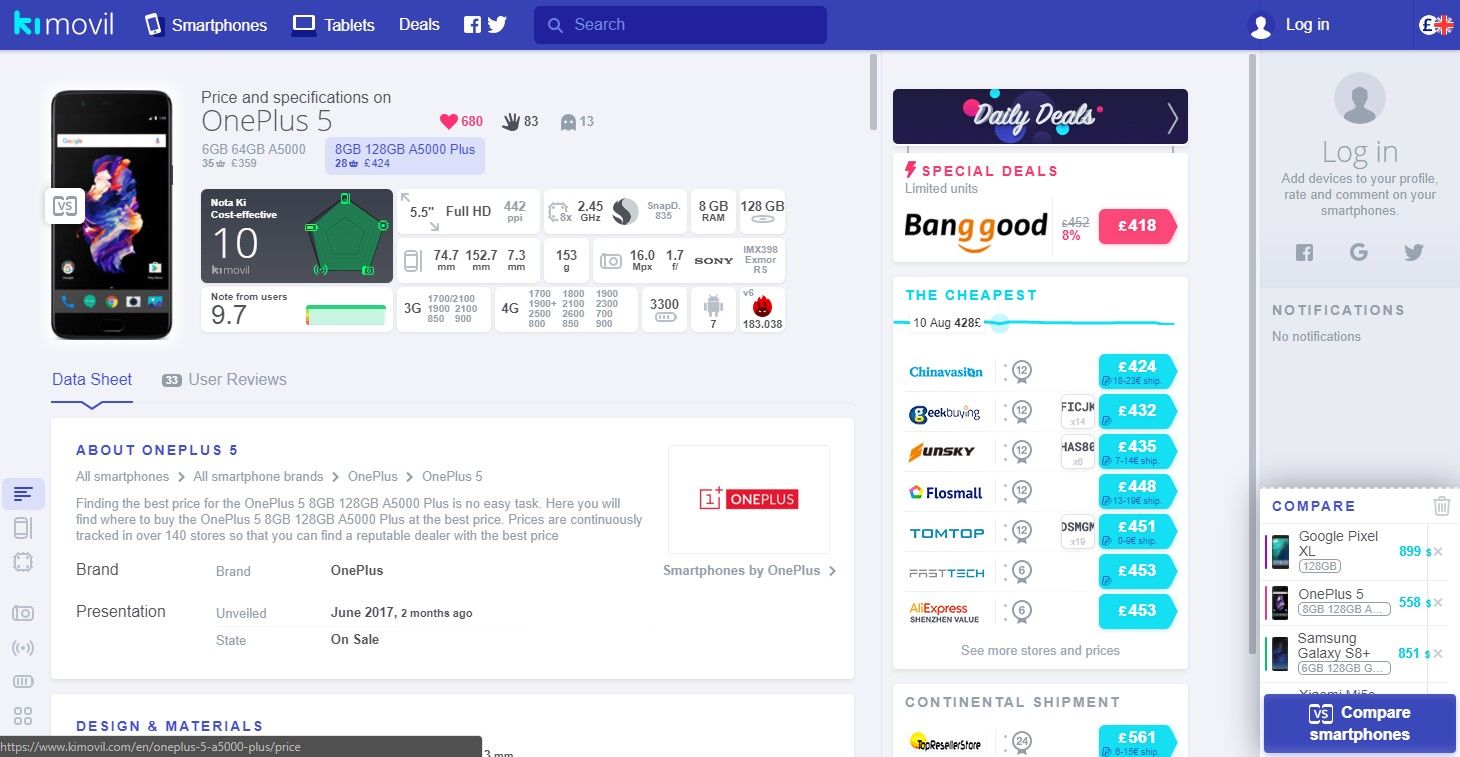Screen dimensions: 1460x757
Task: Focus the Search input field
Action: (x=680, y=25)
